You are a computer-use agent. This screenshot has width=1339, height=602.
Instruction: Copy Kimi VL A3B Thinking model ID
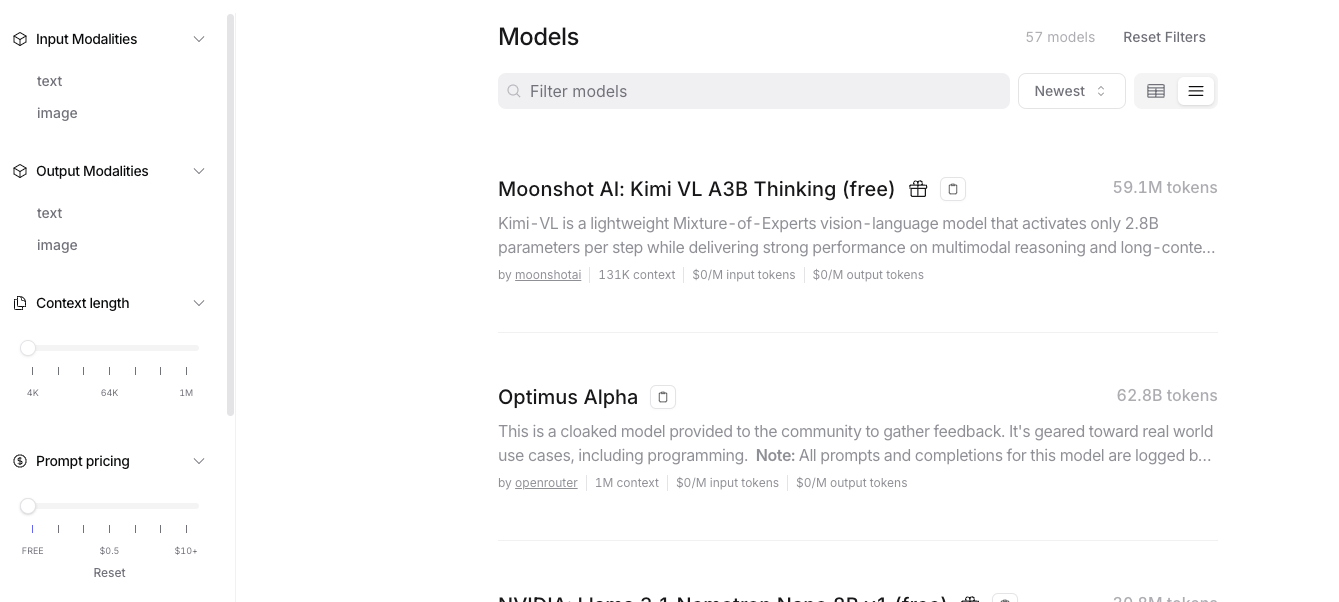click(x=953, y=189)
